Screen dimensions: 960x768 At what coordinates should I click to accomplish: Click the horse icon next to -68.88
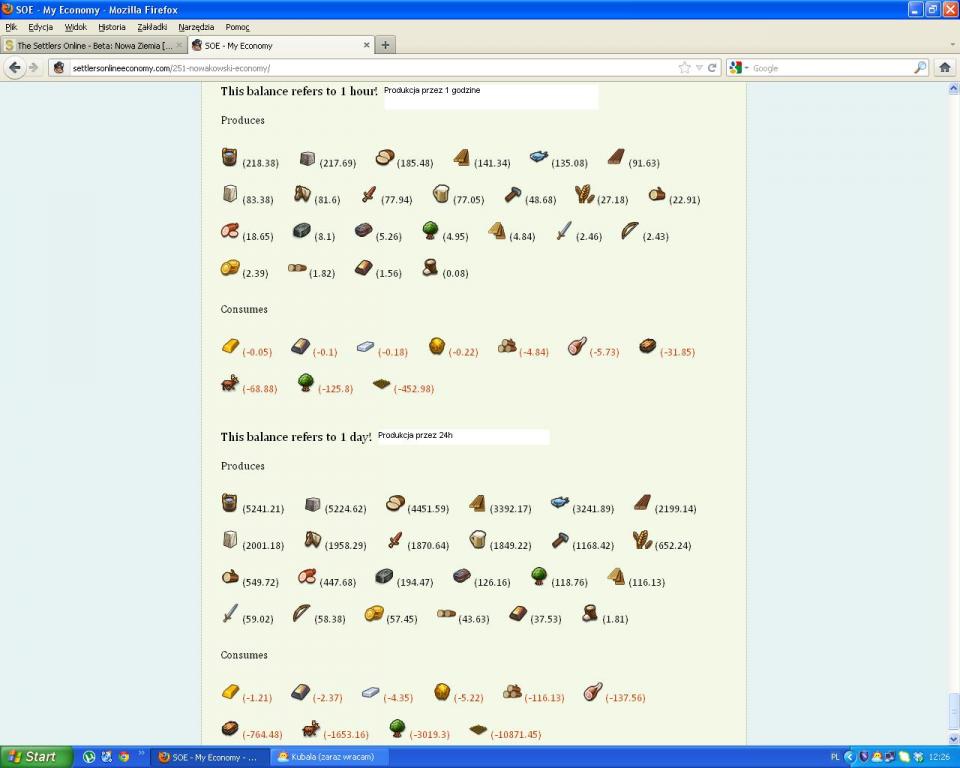230,383
